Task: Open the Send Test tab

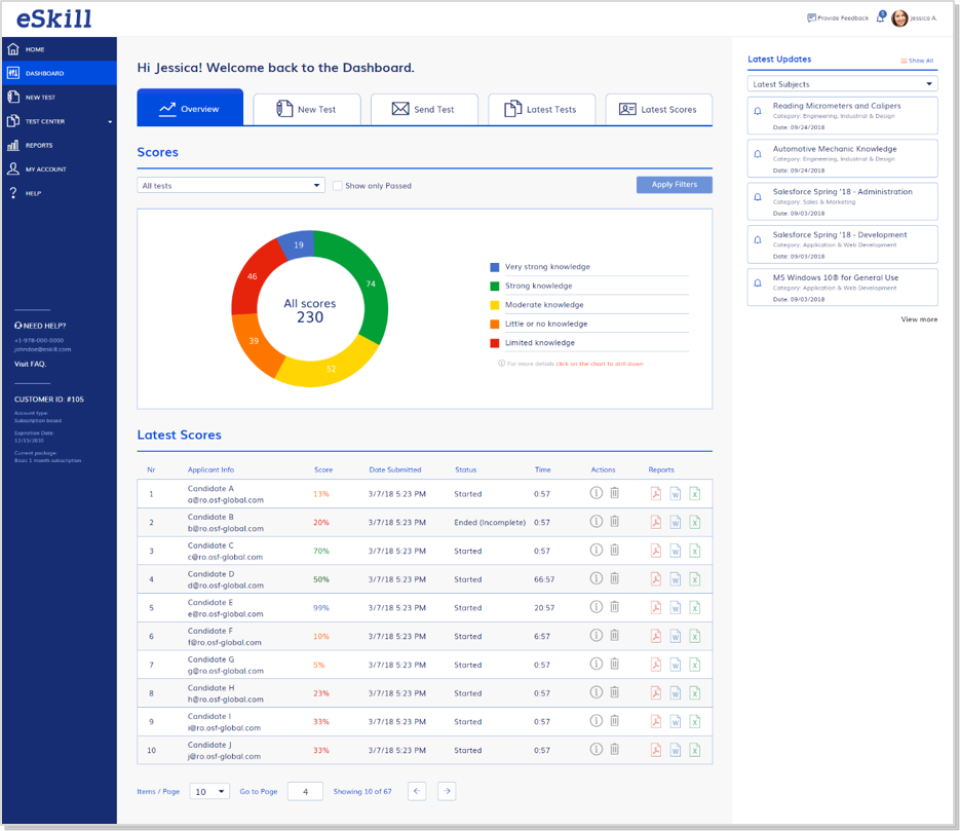Action: coord(424,109)
